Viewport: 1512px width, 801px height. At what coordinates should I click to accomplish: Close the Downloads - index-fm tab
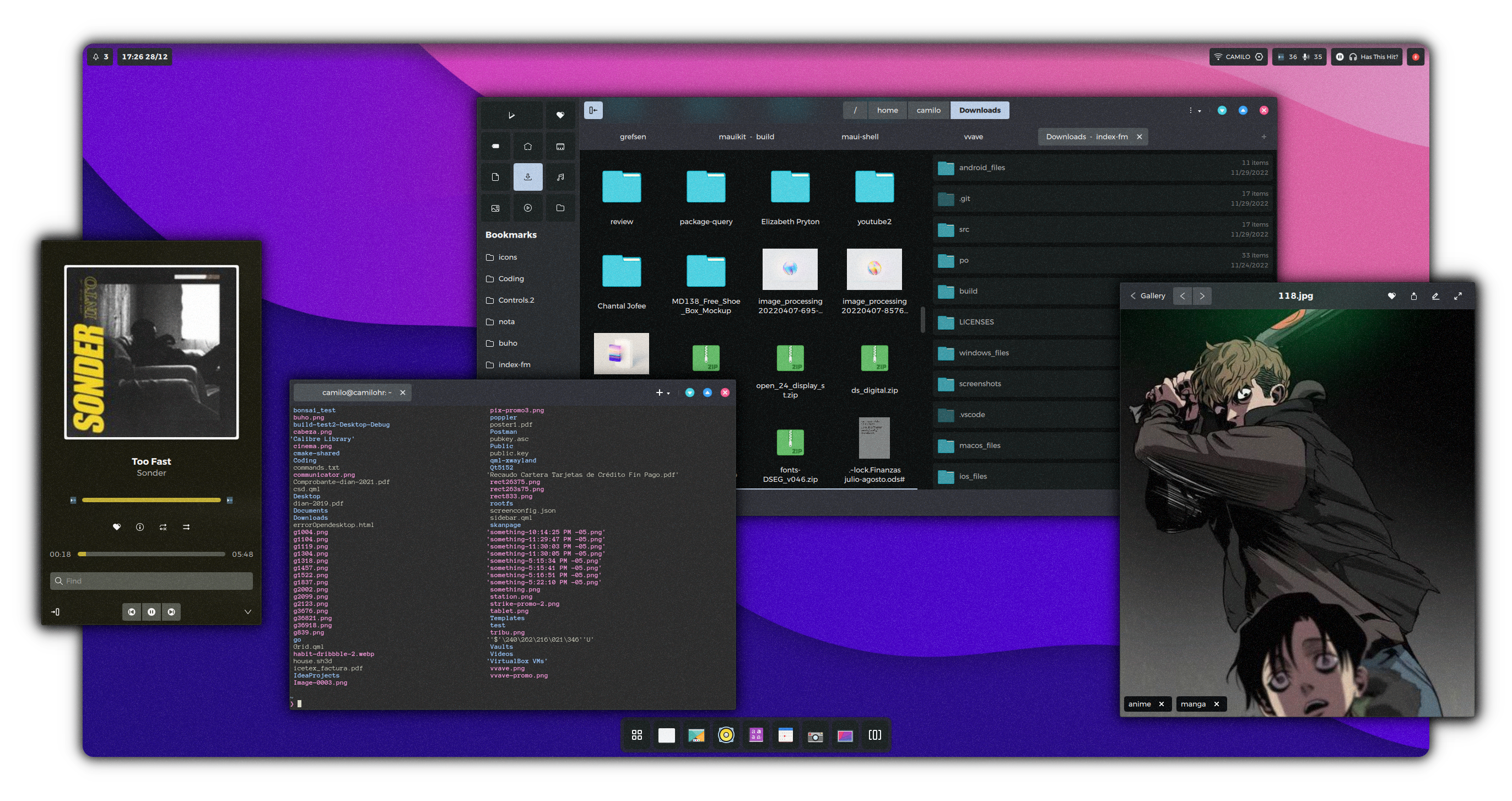click(x=1139, y=137)
